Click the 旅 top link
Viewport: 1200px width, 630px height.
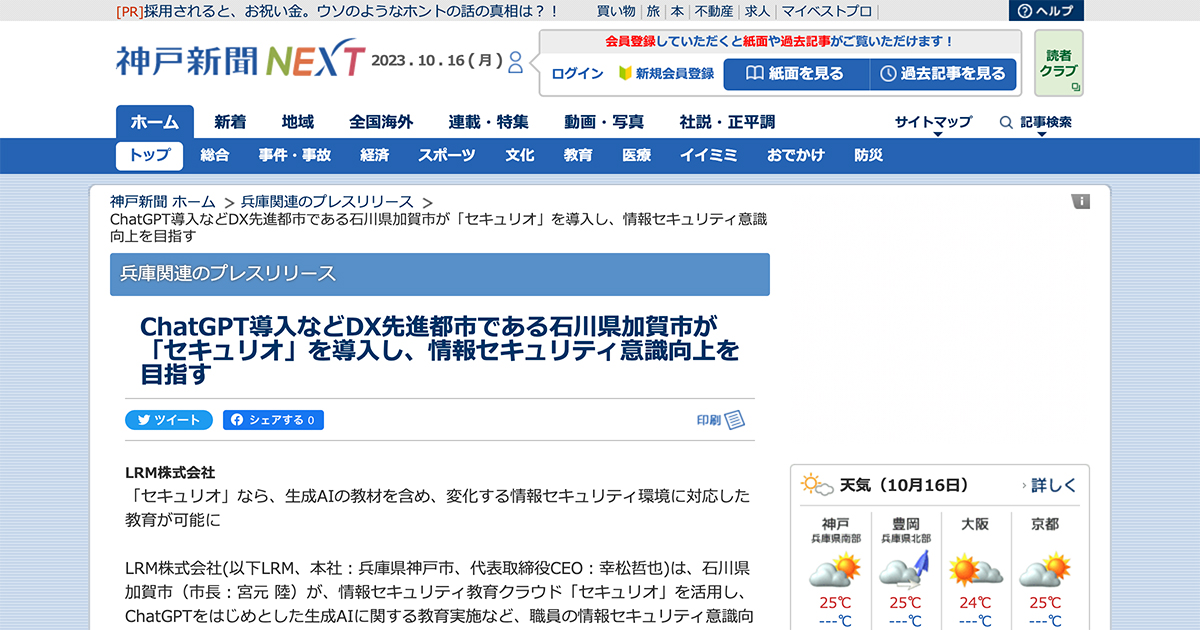(x=653, y=11)
